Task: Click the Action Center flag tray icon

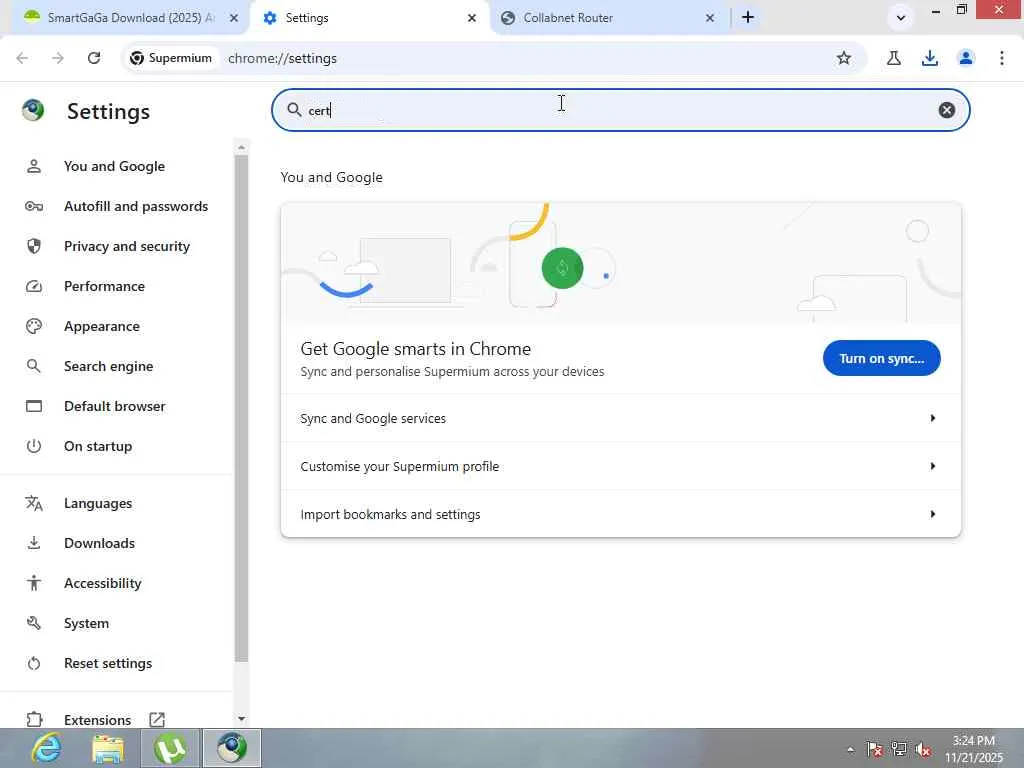Action: point(874,749)
